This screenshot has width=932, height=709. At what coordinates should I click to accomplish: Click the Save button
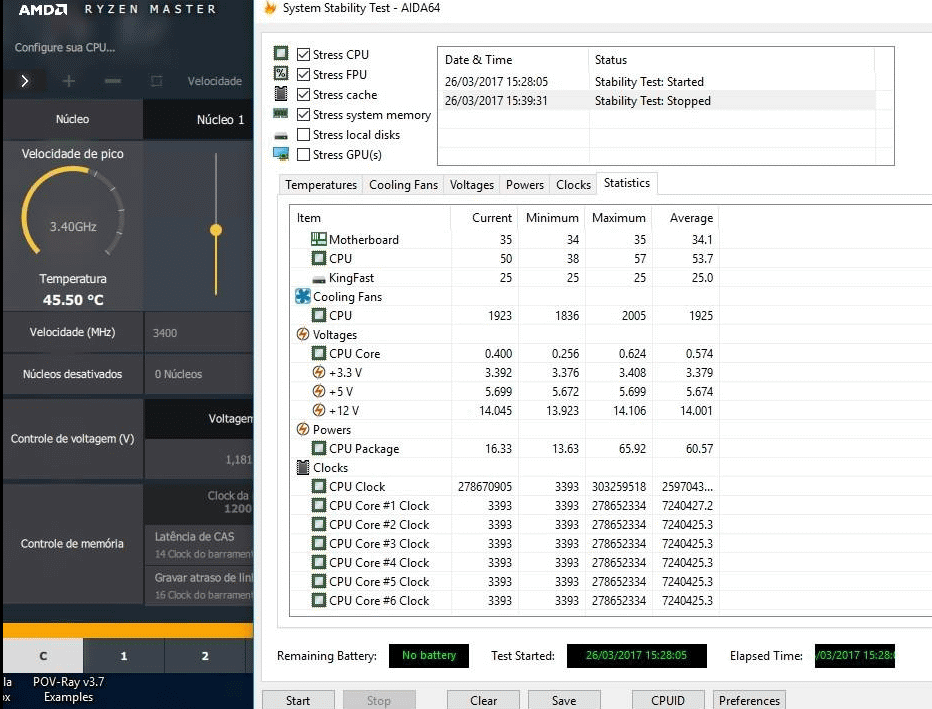[x=563, y=700]
